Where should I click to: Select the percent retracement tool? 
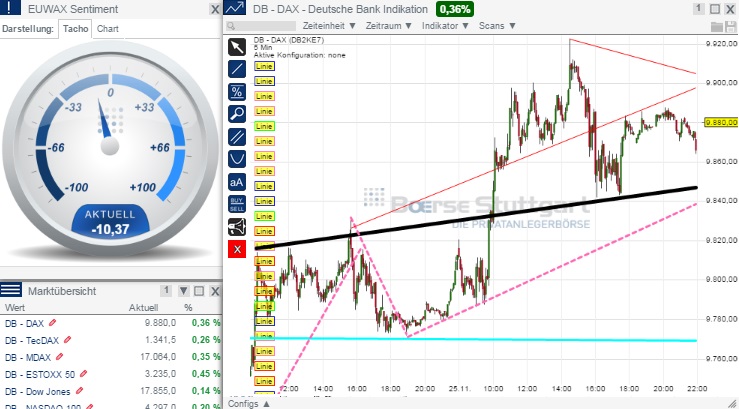point(237,91)
